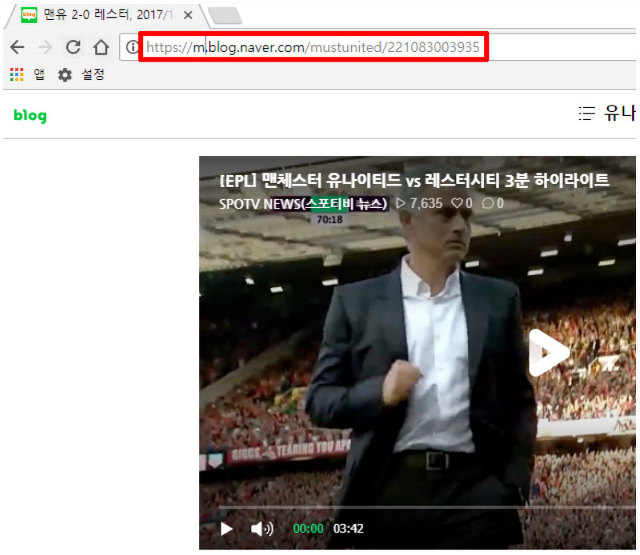Close the 맨유 2-0 레스터 tab
The width and height of the screenshot is (640, 555).
[x=188, y=15]
